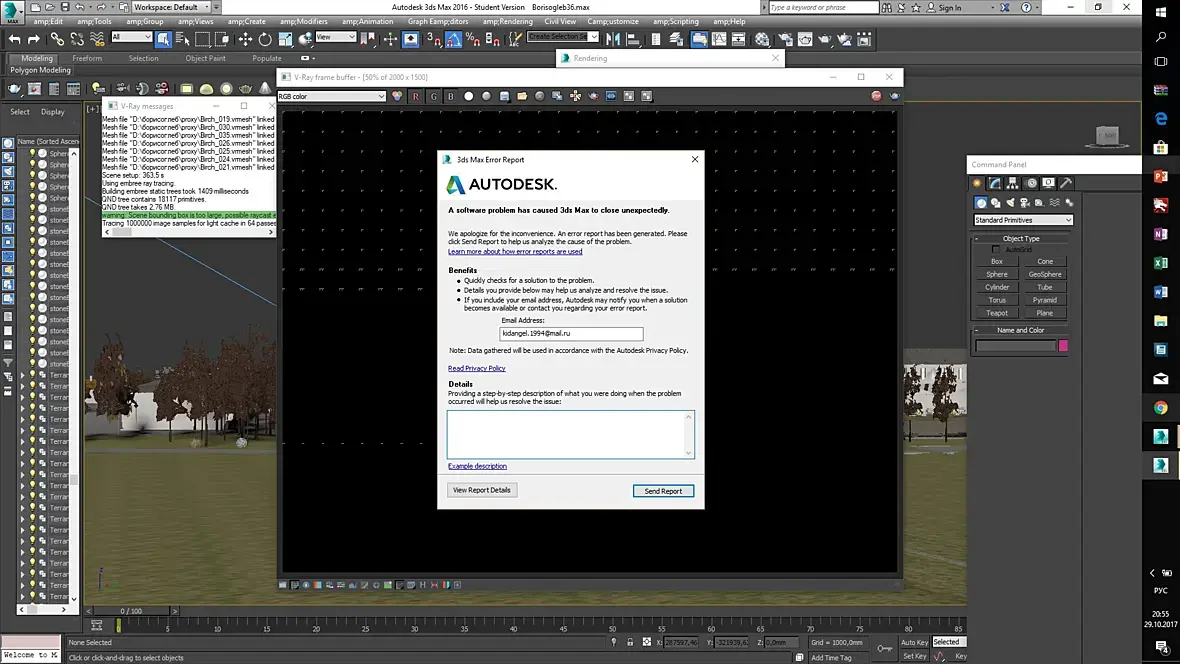The height and width of the screenshot is (664, 1180).
Task: Click the red Stop rendering icon
Action: 876,96
